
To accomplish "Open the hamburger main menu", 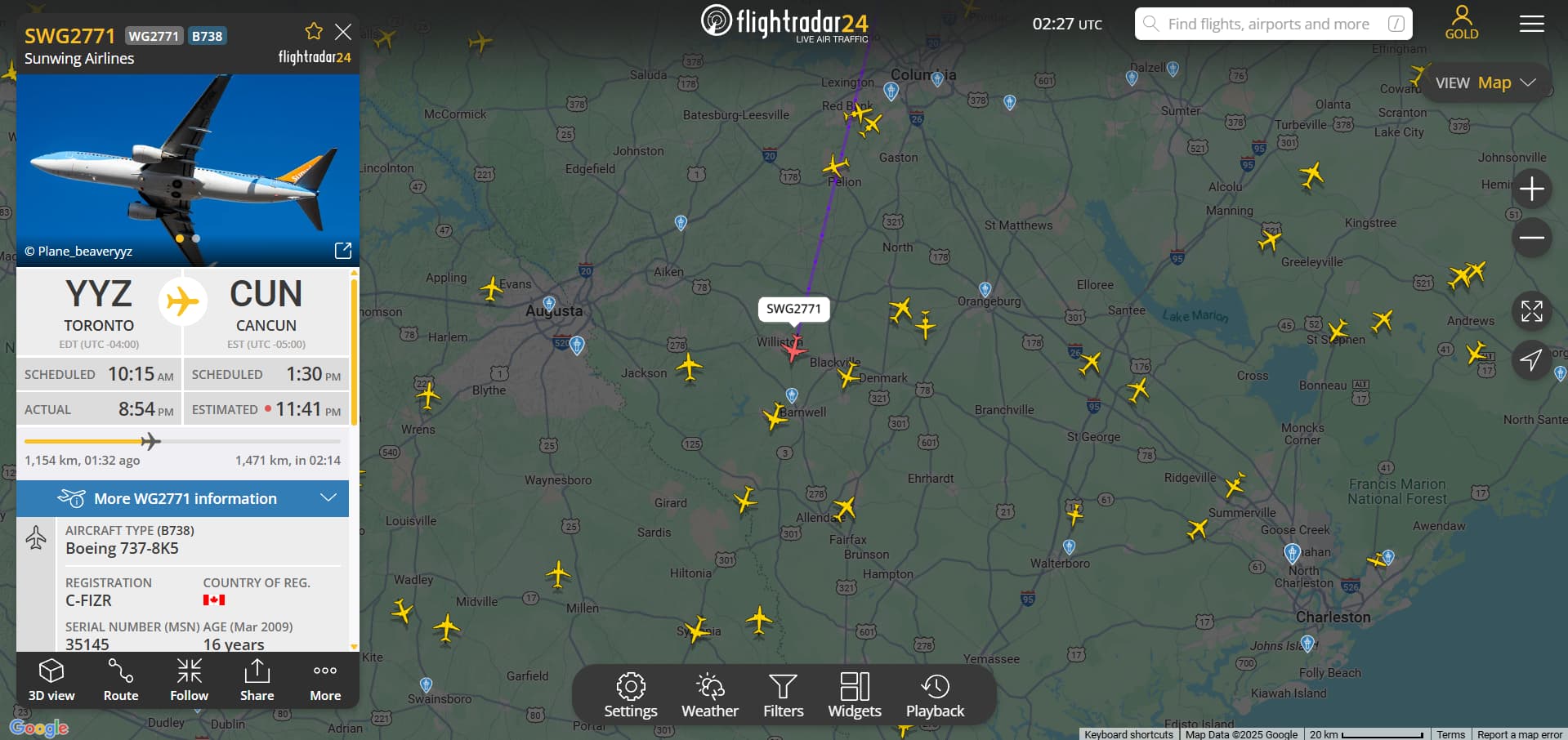I will point(1531,24).
